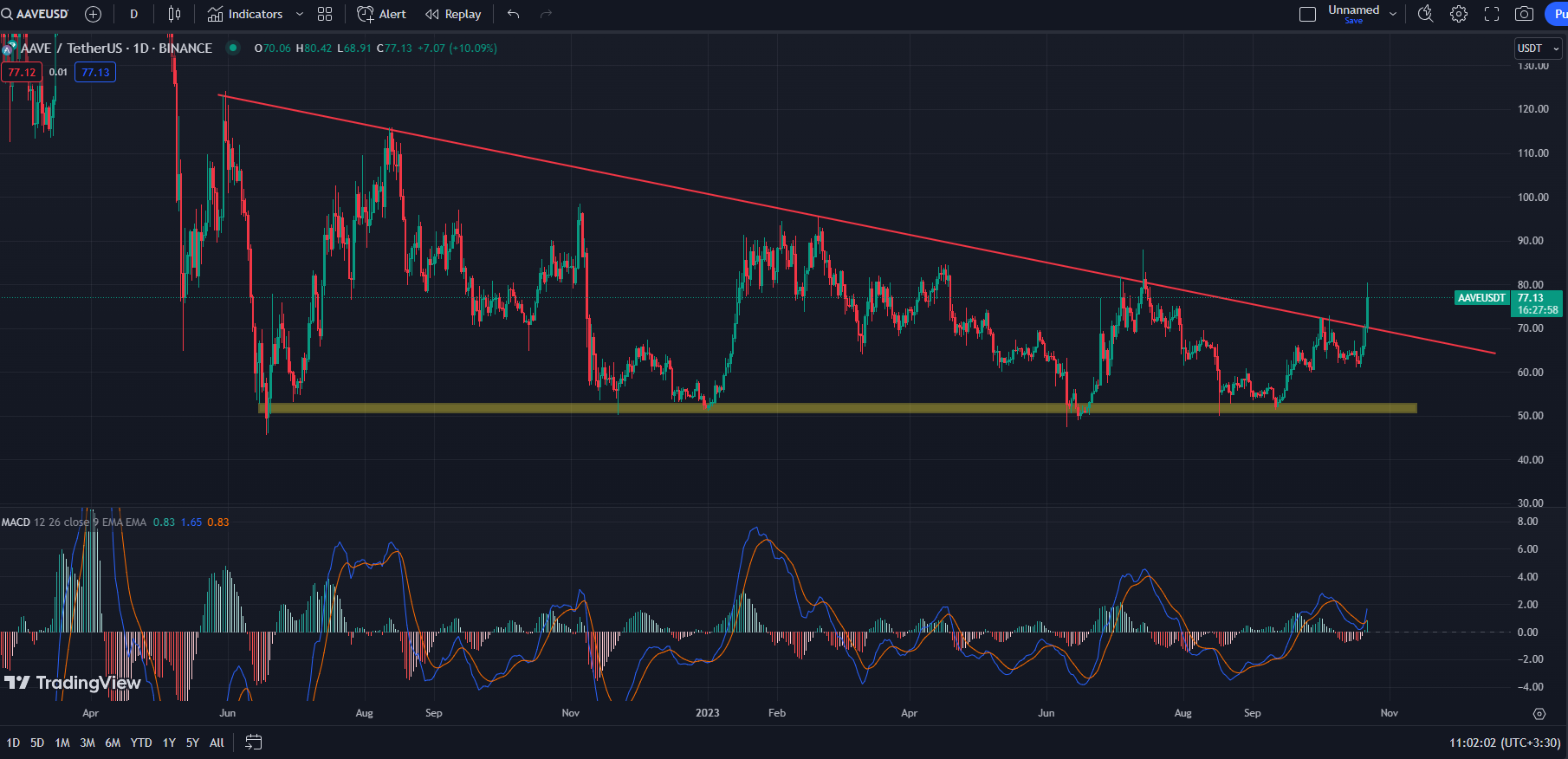Select the 3M date range
This screenshot has height=759, width=1568.
[87, 743]
